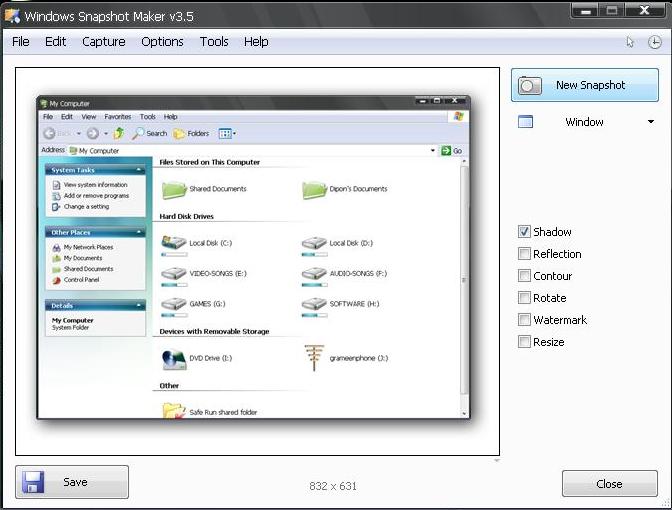672x510 pixels.
Task: Open the Address bar dropdown arrow
Action: click(x=432, y=150)
